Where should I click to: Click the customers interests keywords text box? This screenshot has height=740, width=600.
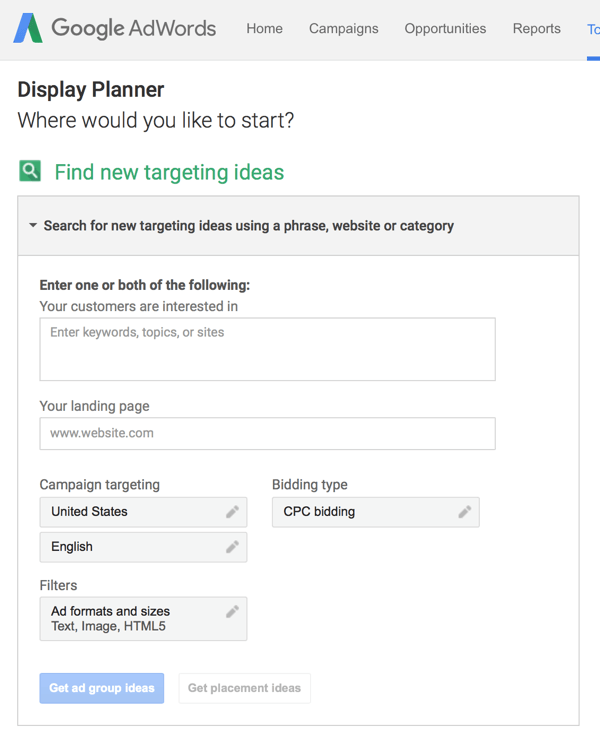267,349
